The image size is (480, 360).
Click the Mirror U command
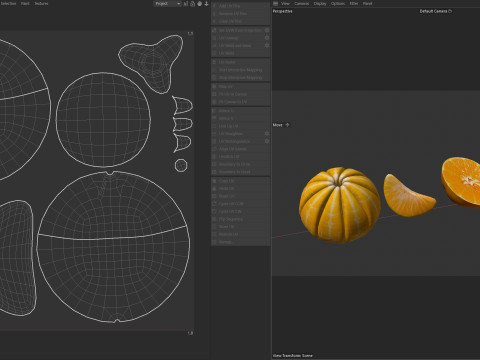point(226,111)
